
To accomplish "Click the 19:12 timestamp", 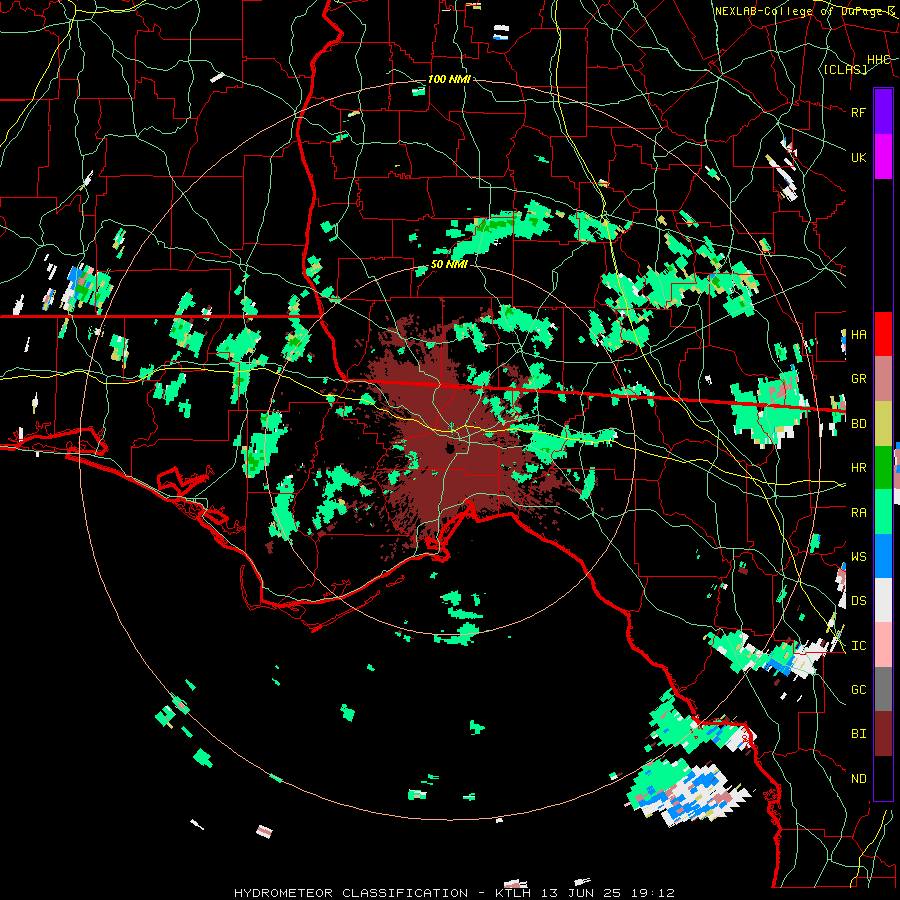I will pyautogui.click(x=653, y=893).
